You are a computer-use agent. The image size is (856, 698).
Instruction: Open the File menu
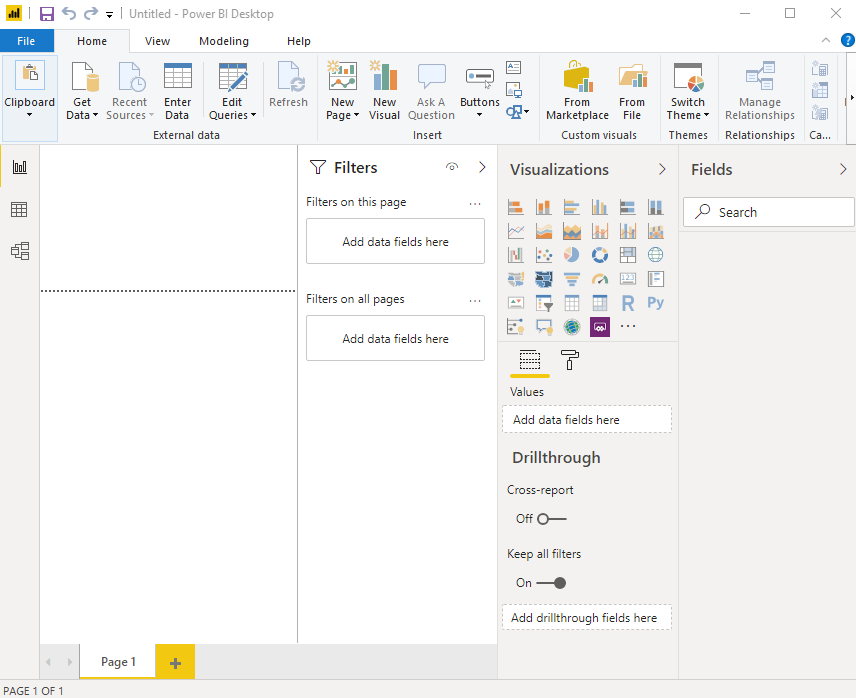click(x=27, y=41)
